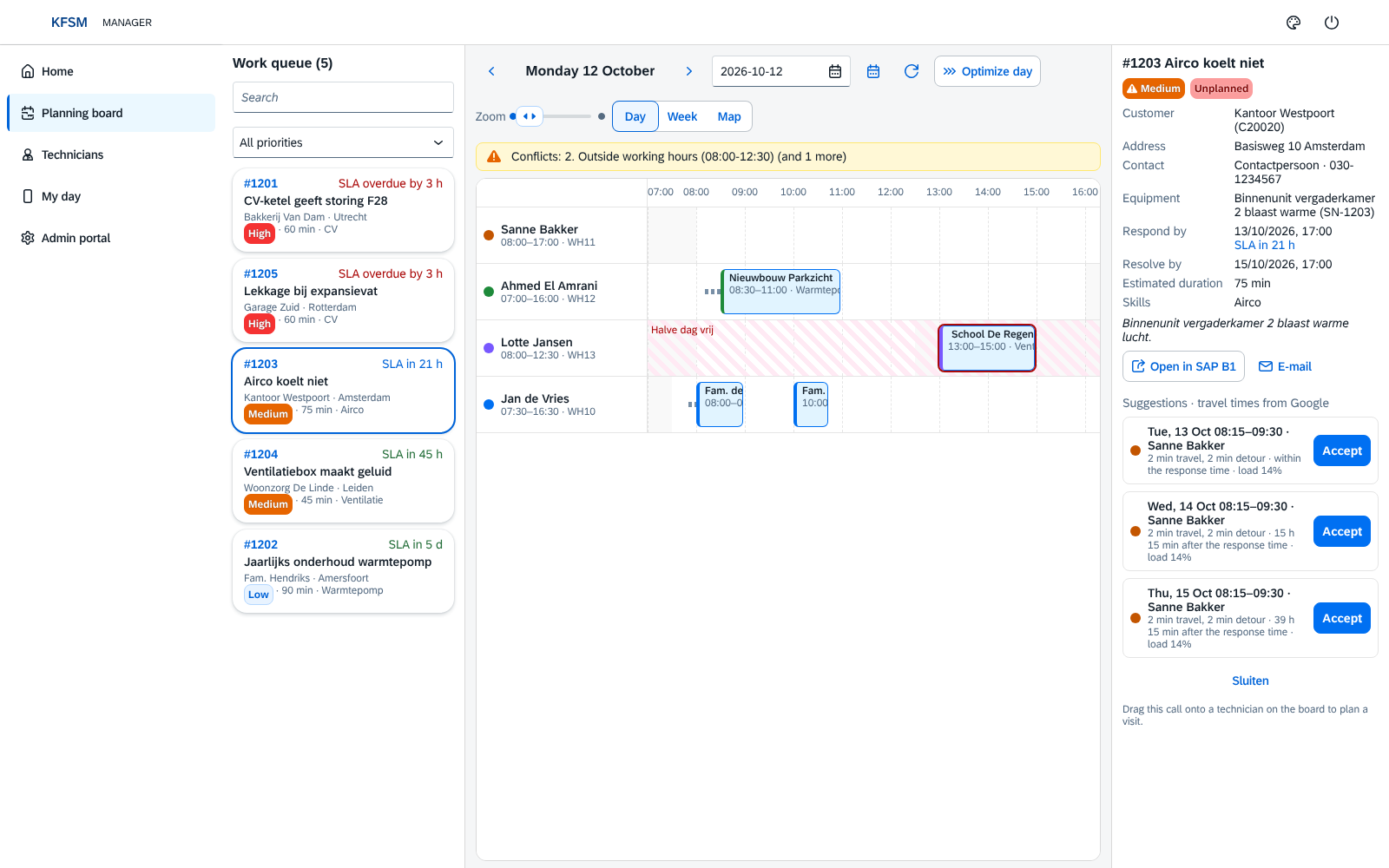1389x868 pixels.
Task: Open Admin portal in sidebar
Action: [x=111, y=238]
